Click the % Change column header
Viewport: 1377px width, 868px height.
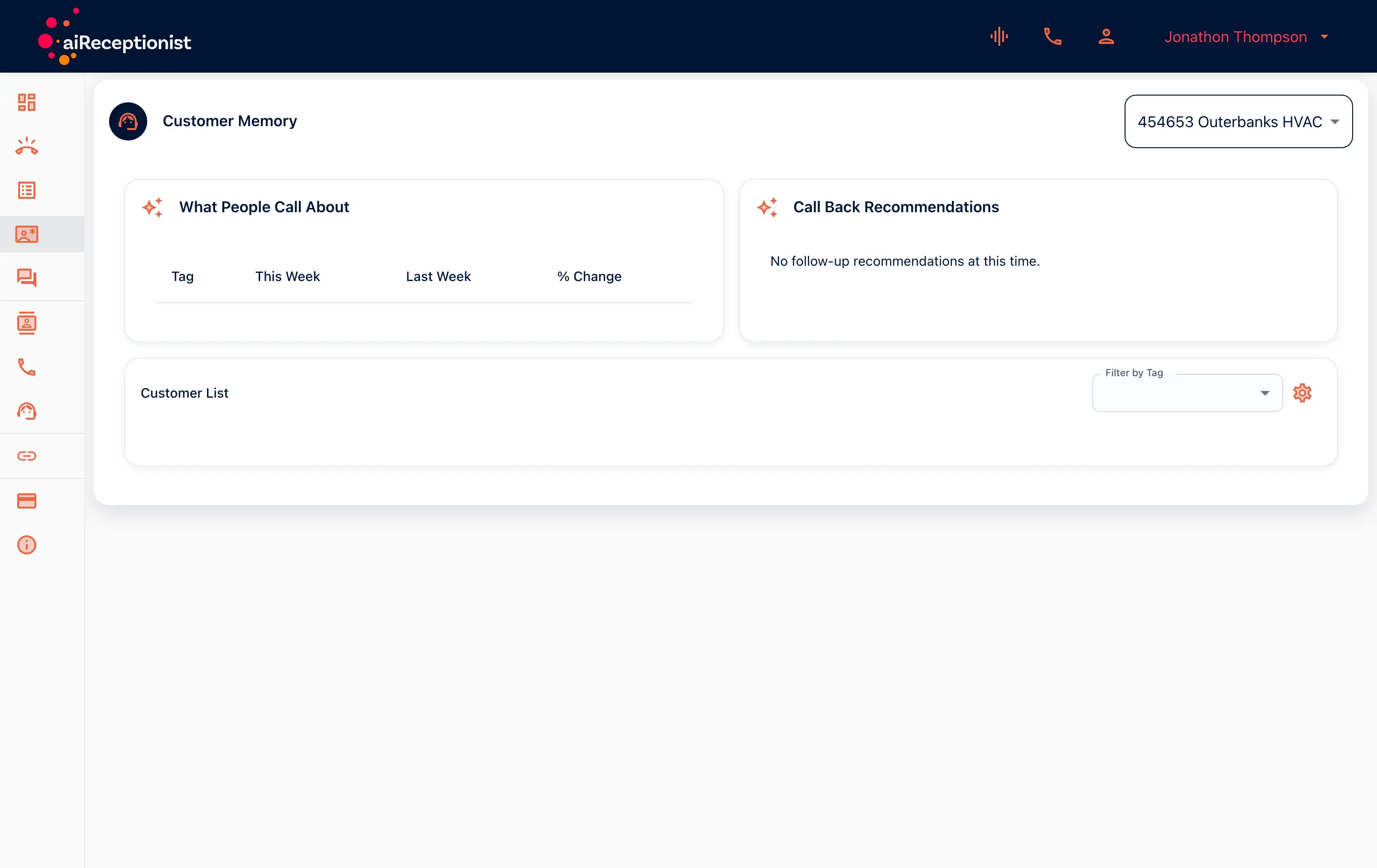[589, 277]
